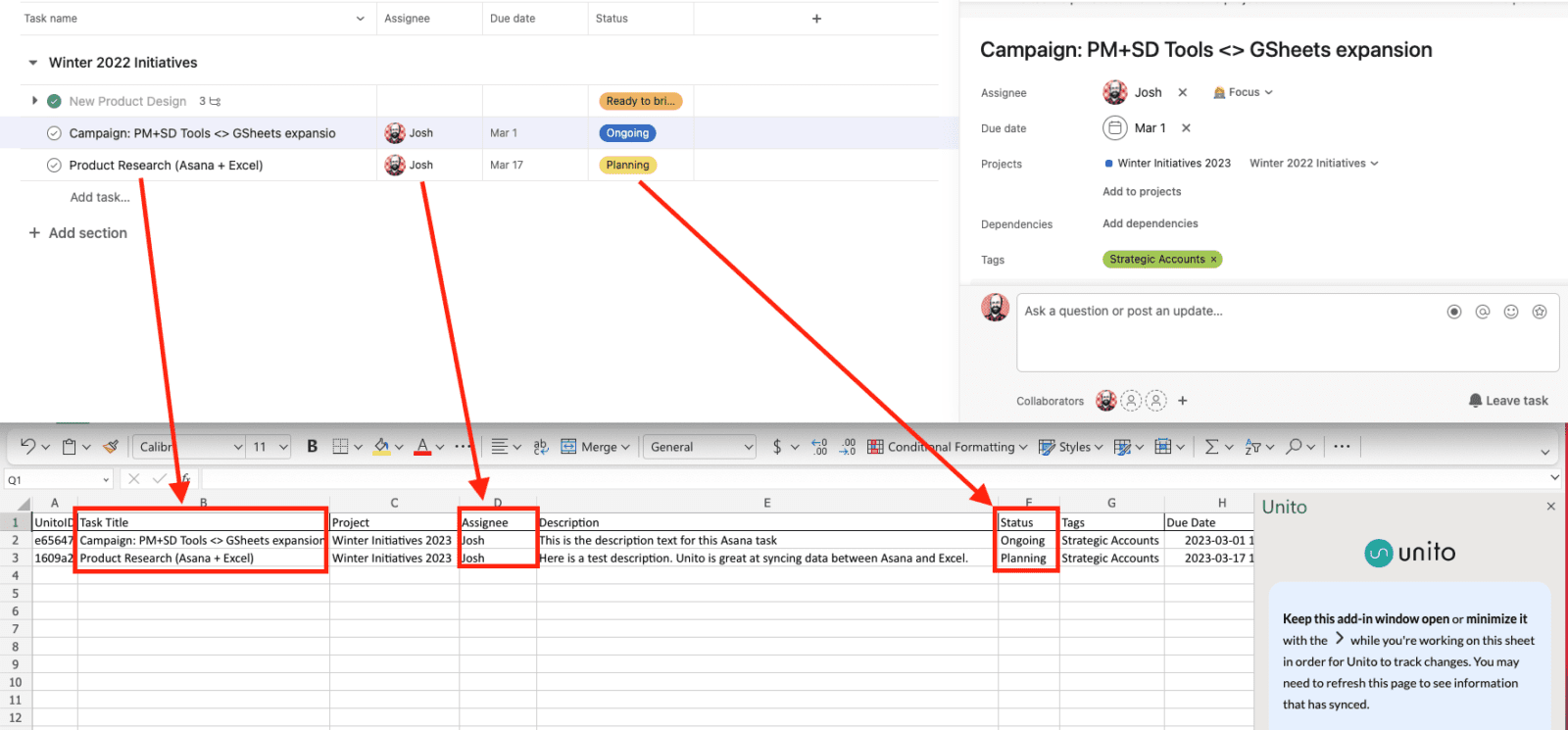
Task: Click Add dependencies link
Action: [x=1150, y=223]
